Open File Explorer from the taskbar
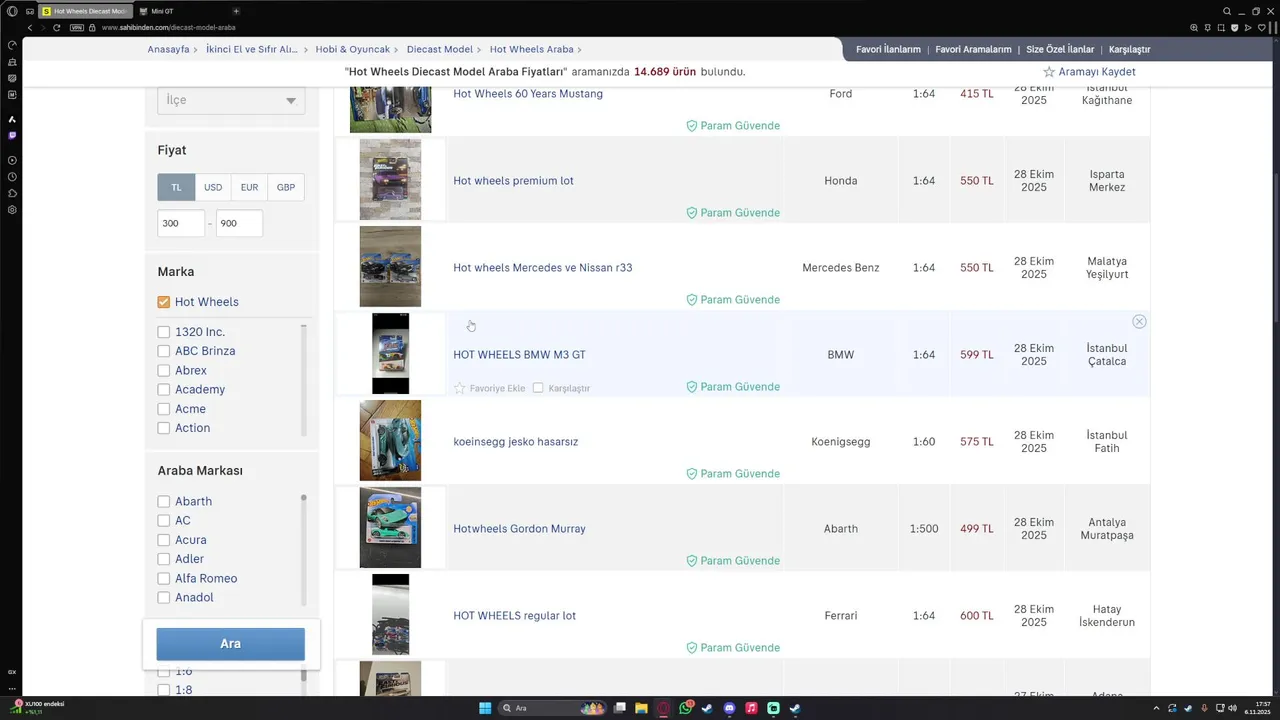The image size is (1280, 720). point(641,708)
